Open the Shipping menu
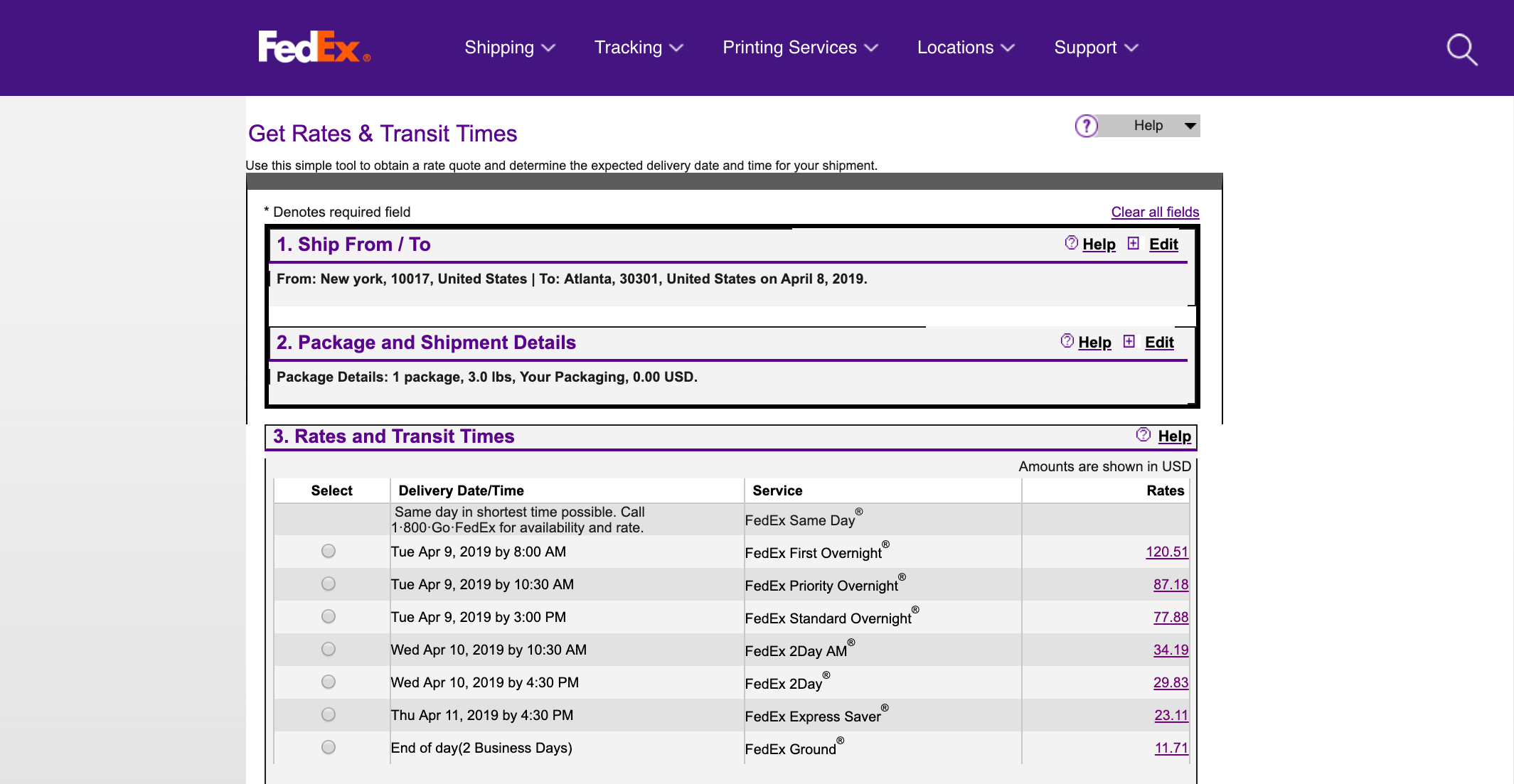Screen dimensions: 1514x784 pos(509,48)
